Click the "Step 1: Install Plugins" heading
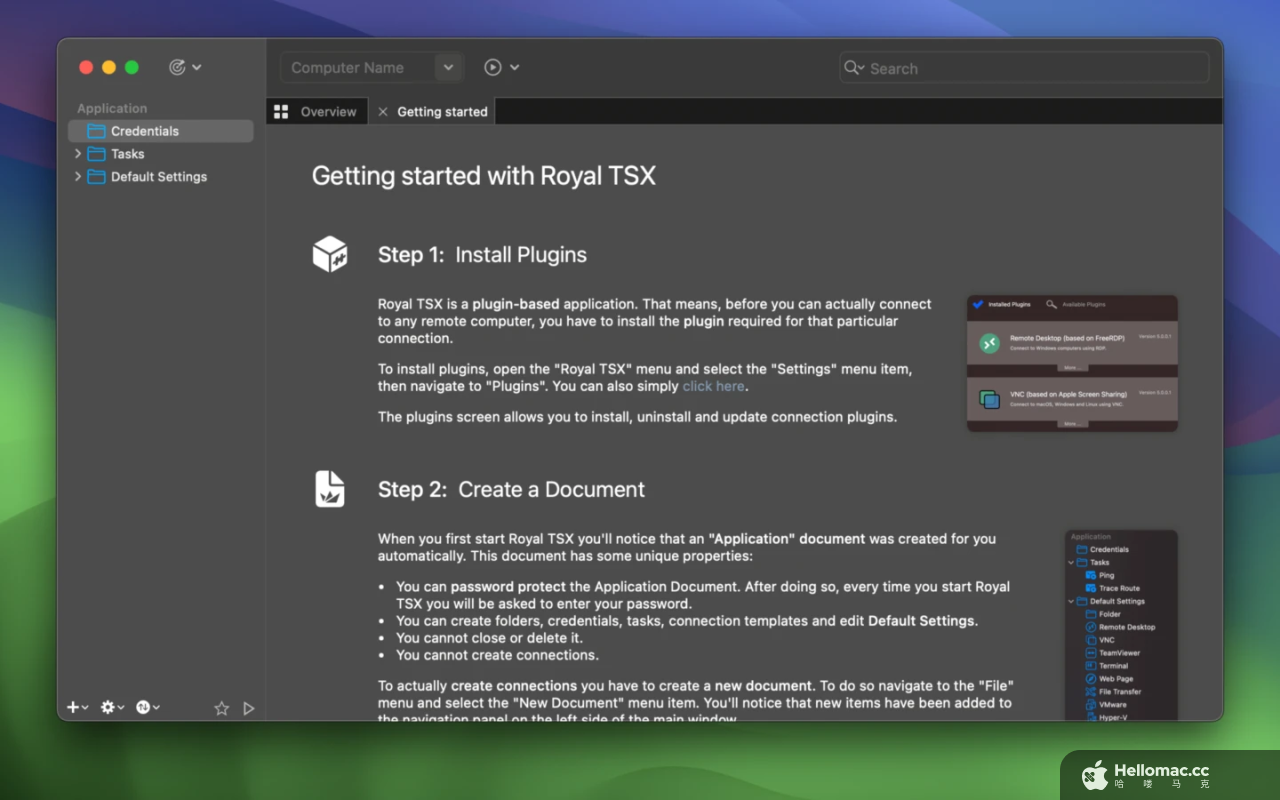Viewport: 1280px width, 800px height. coord(482,255)
